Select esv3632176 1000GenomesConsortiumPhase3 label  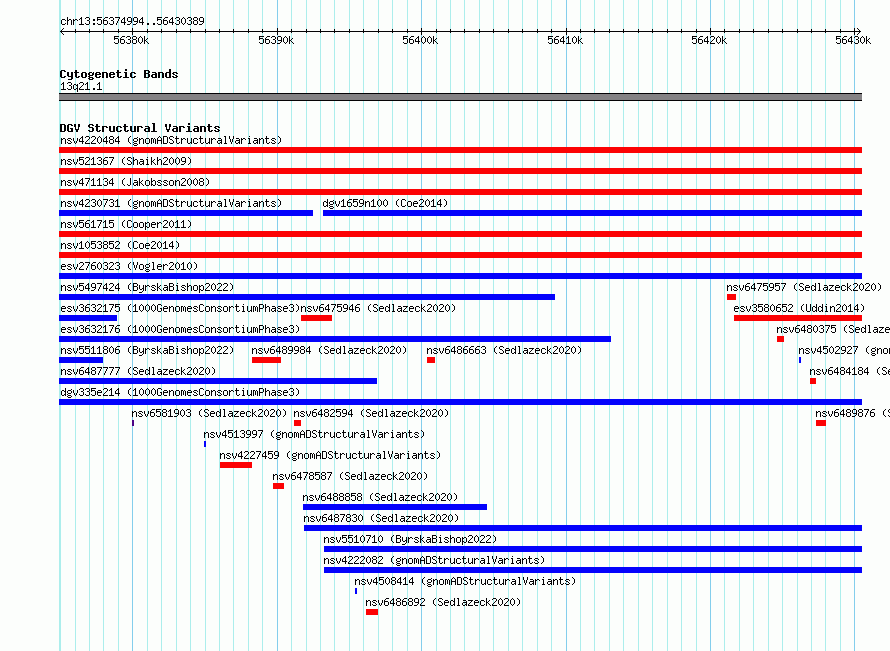180,329
